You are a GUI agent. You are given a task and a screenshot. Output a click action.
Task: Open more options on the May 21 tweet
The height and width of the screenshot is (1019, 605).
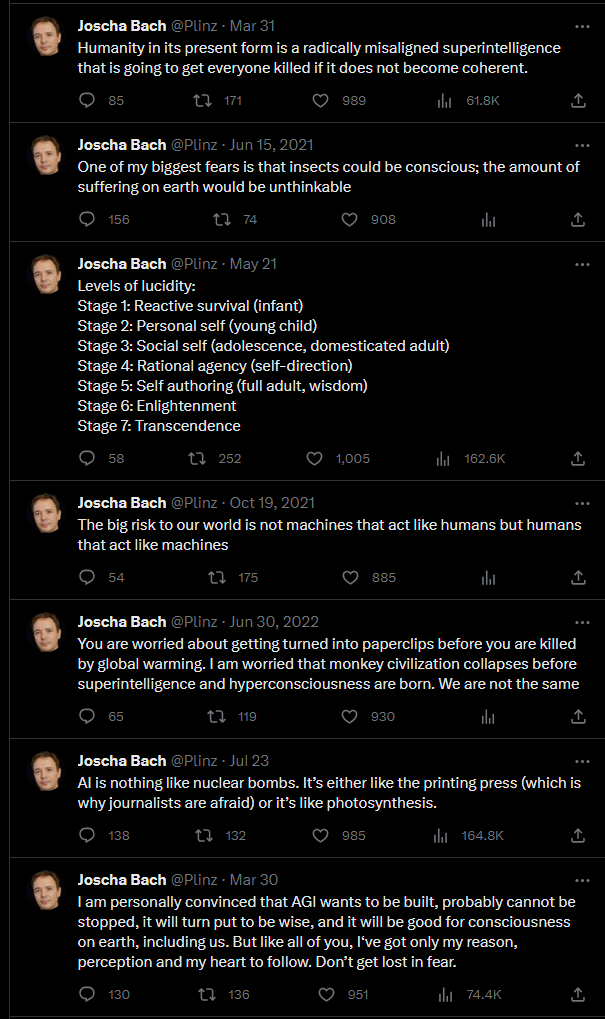click(582, 264)
